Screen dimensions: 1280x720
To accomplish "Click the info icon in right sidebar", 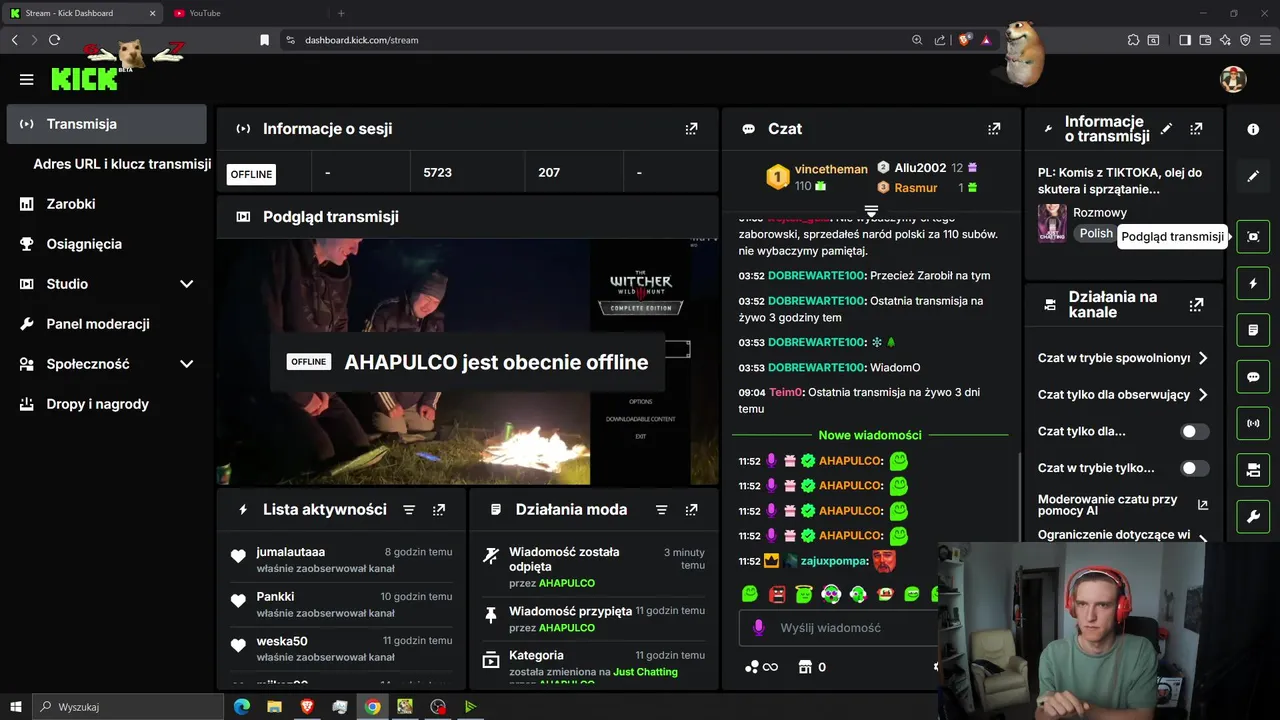I will [1253, 130].
